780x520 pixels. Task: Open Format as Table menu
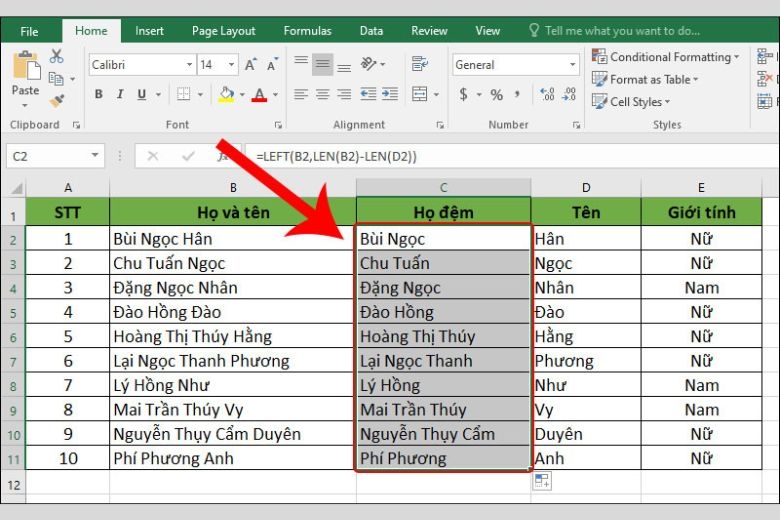(x=645, y=80)
